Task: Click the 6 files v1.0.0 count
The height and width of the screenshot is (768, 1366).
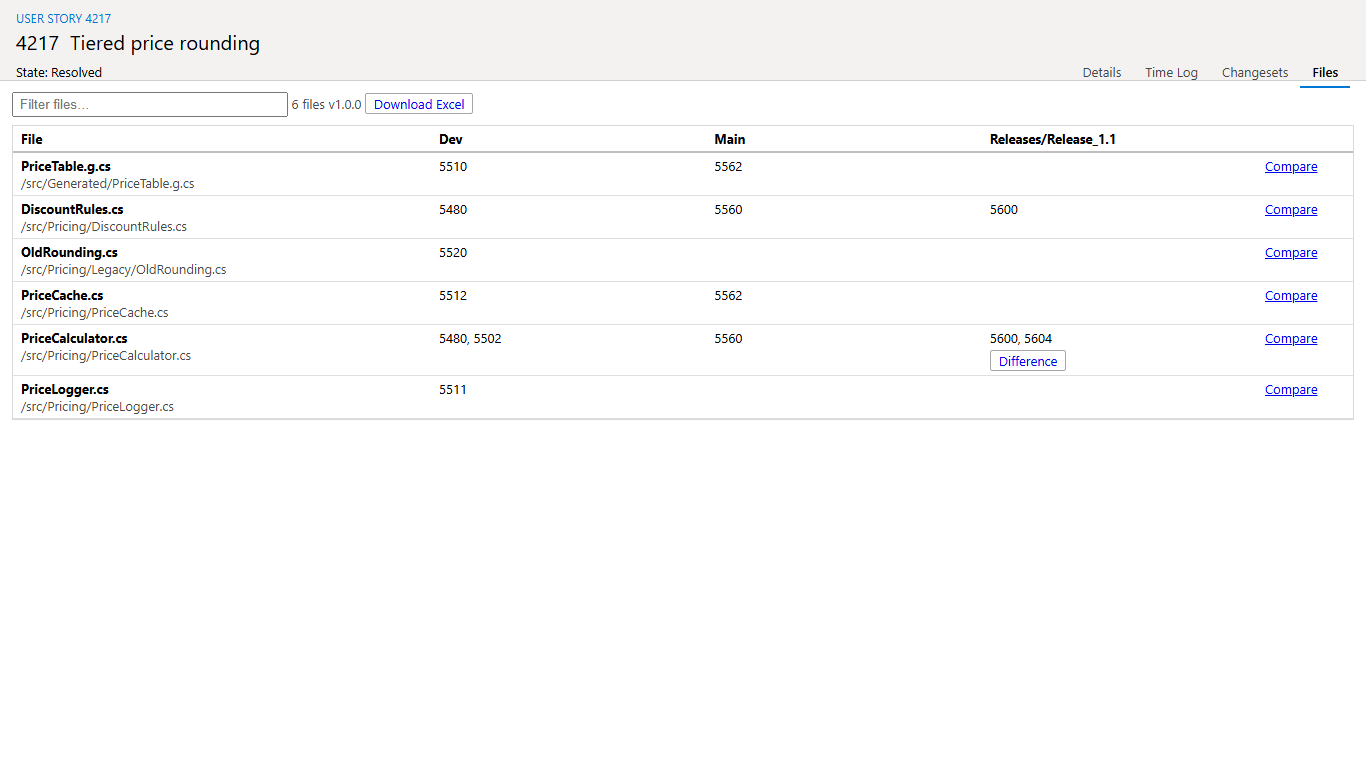Action: (326, 105)
